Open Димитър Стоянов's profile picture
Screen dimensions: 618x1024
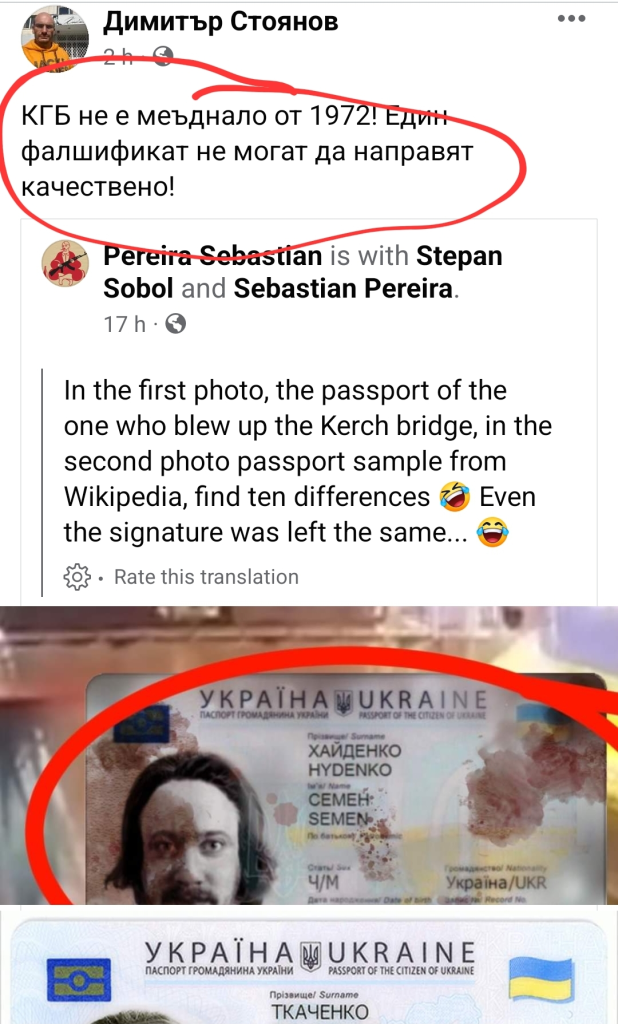click(46, 39)
